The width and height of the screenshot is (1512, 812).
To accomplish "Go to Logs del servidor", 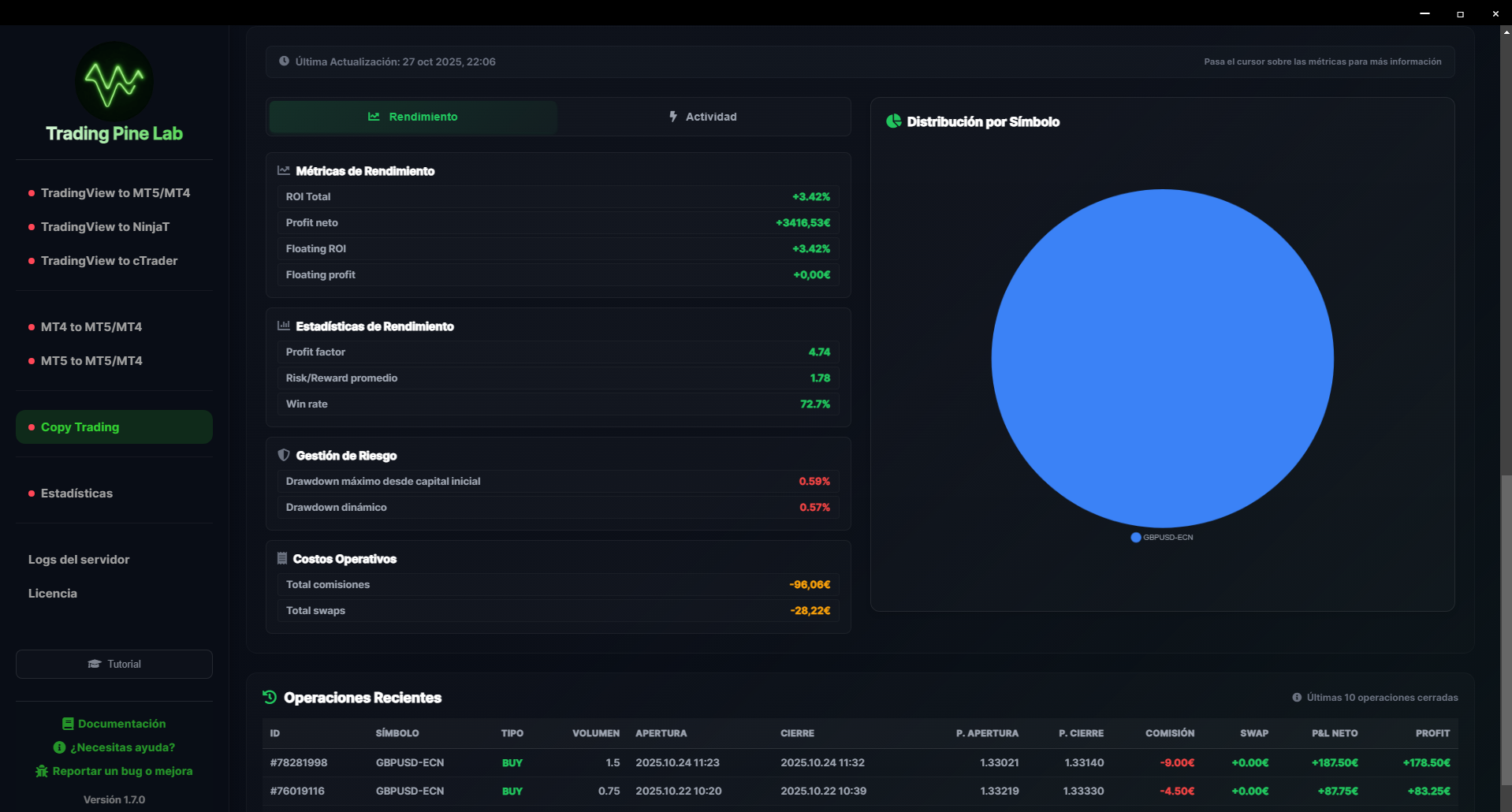I will tap(79, 560).
